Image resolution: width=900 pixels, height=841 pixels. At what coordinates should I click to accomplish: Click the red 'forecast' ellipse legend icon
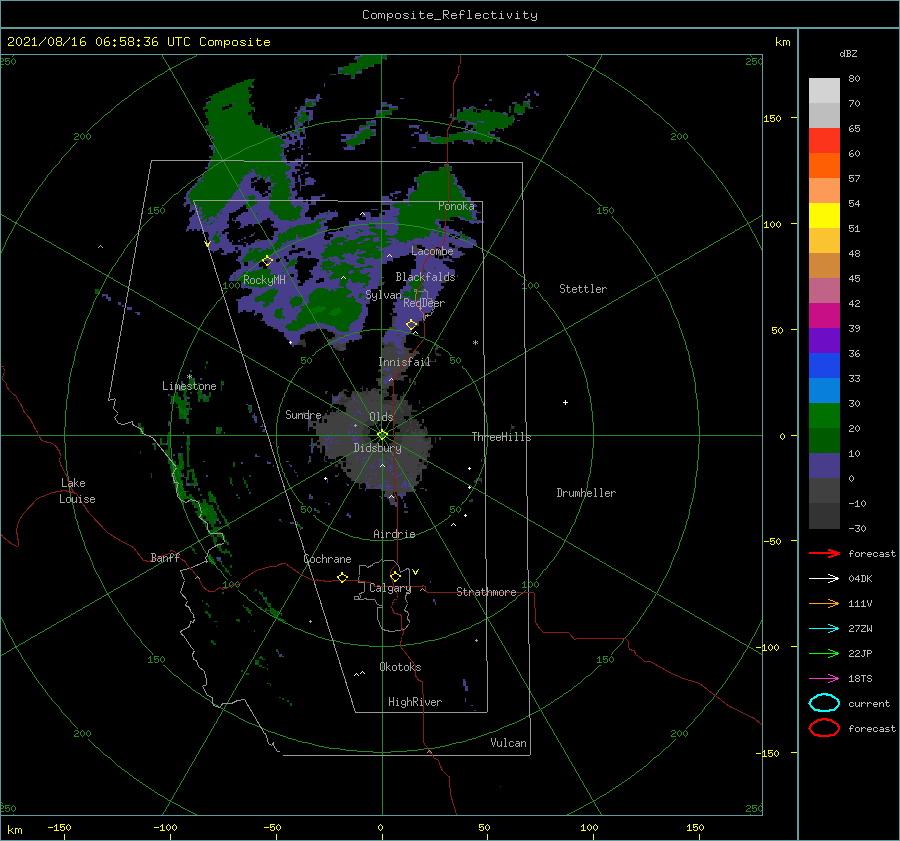[824, 728]
